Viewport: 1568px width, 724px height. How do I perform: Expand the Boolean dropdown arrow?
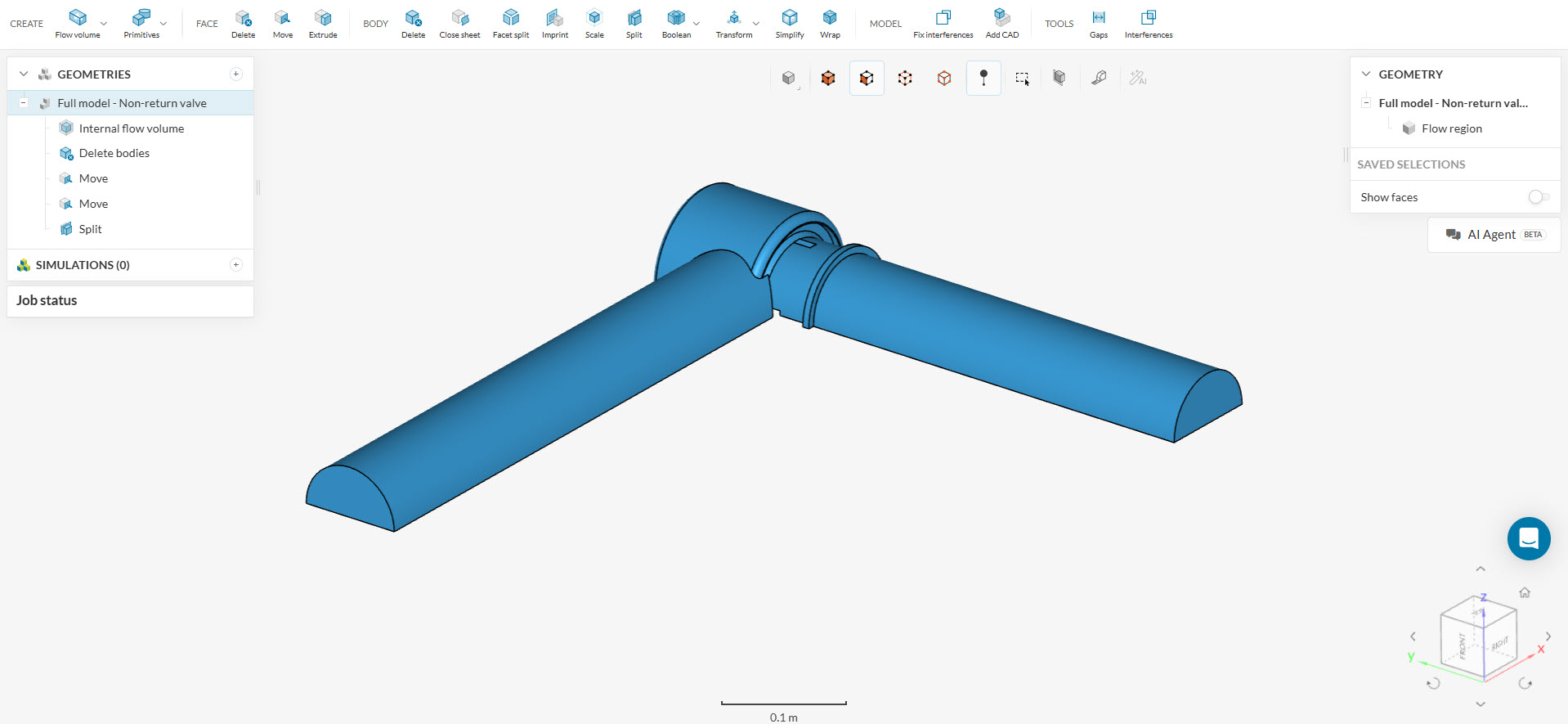[697, 24]
